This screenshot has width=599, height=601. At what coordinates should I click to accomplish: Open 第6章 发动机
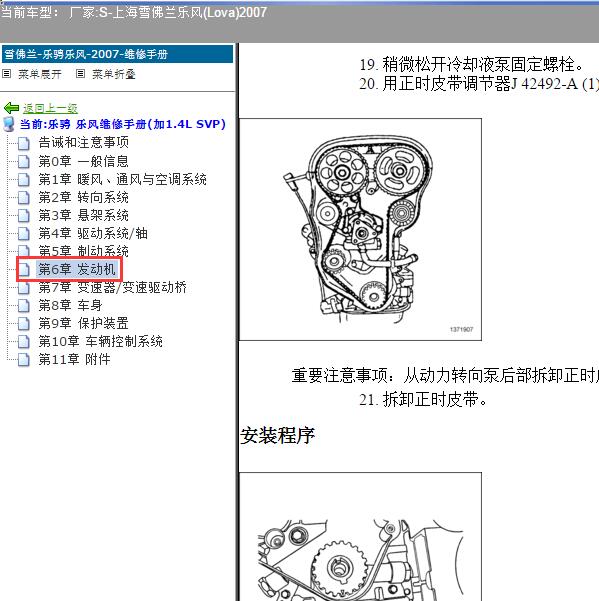(x=77, y=269)
